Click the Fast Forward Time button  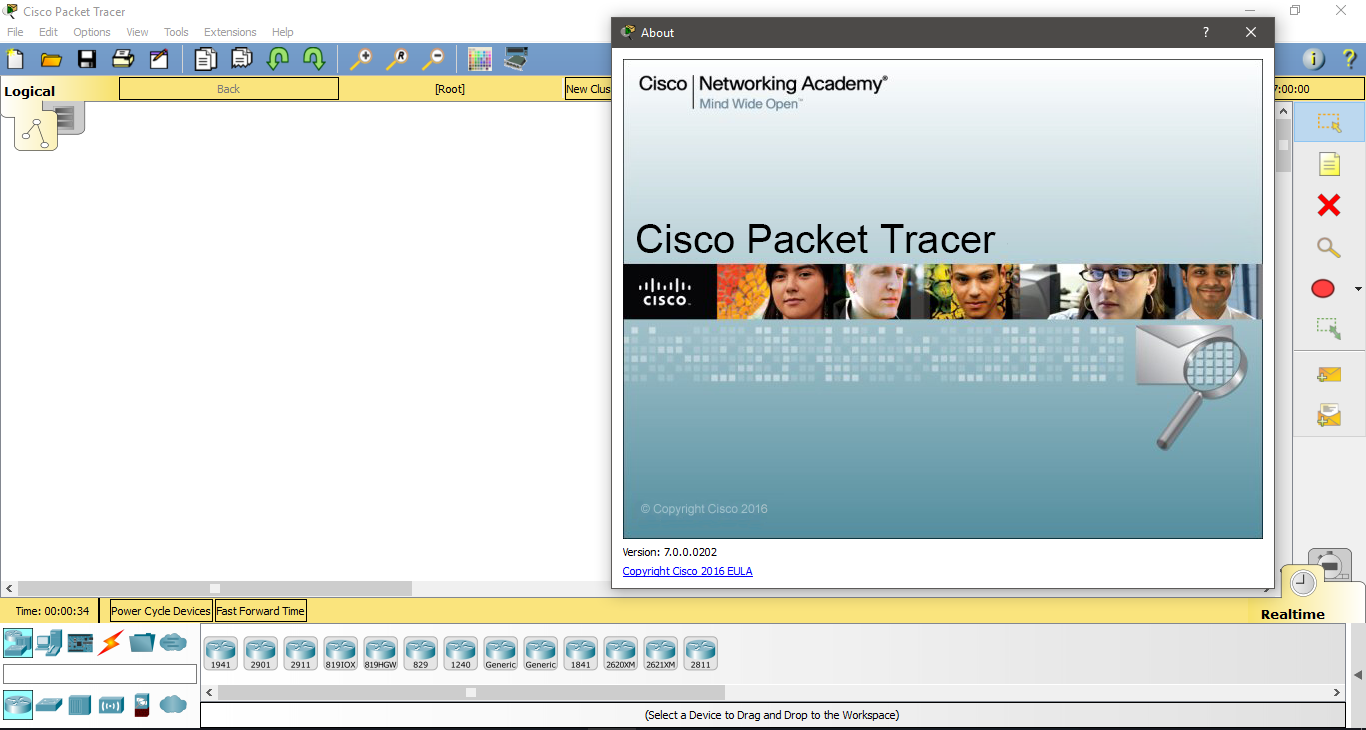click(260, 611)
